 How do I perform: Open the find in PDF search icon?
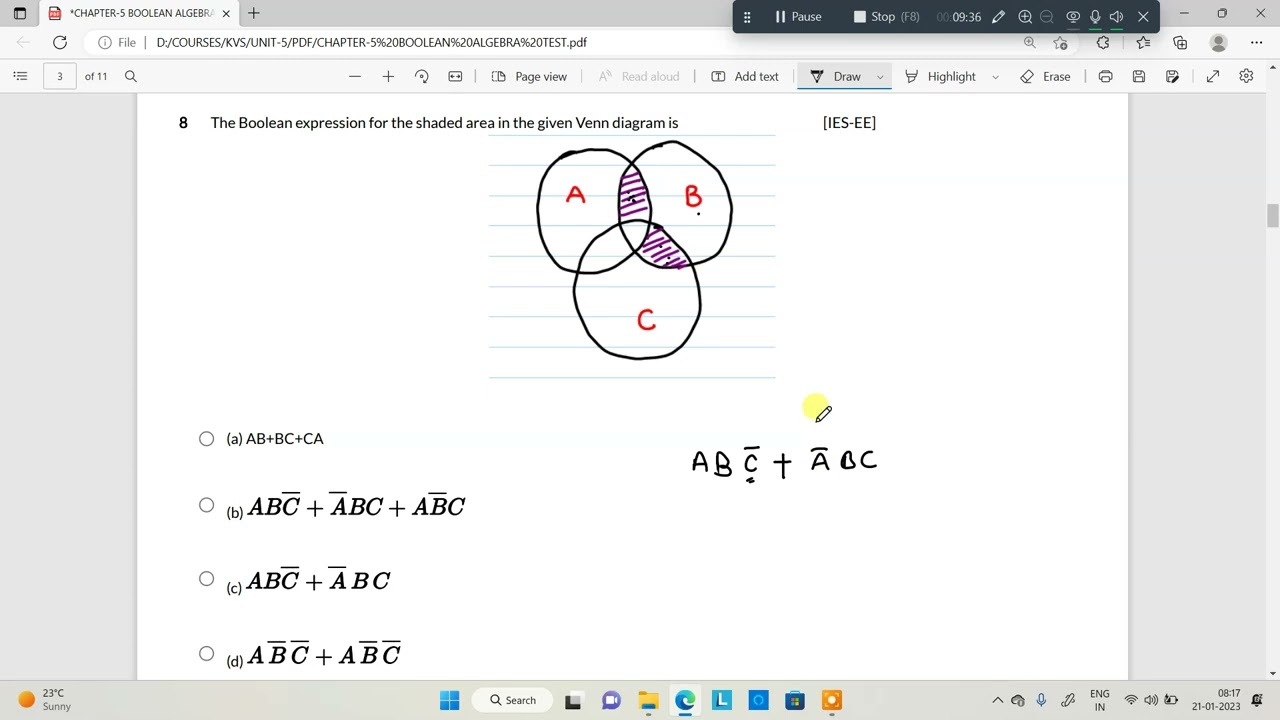pyautogui.click(x=131, y=76)
